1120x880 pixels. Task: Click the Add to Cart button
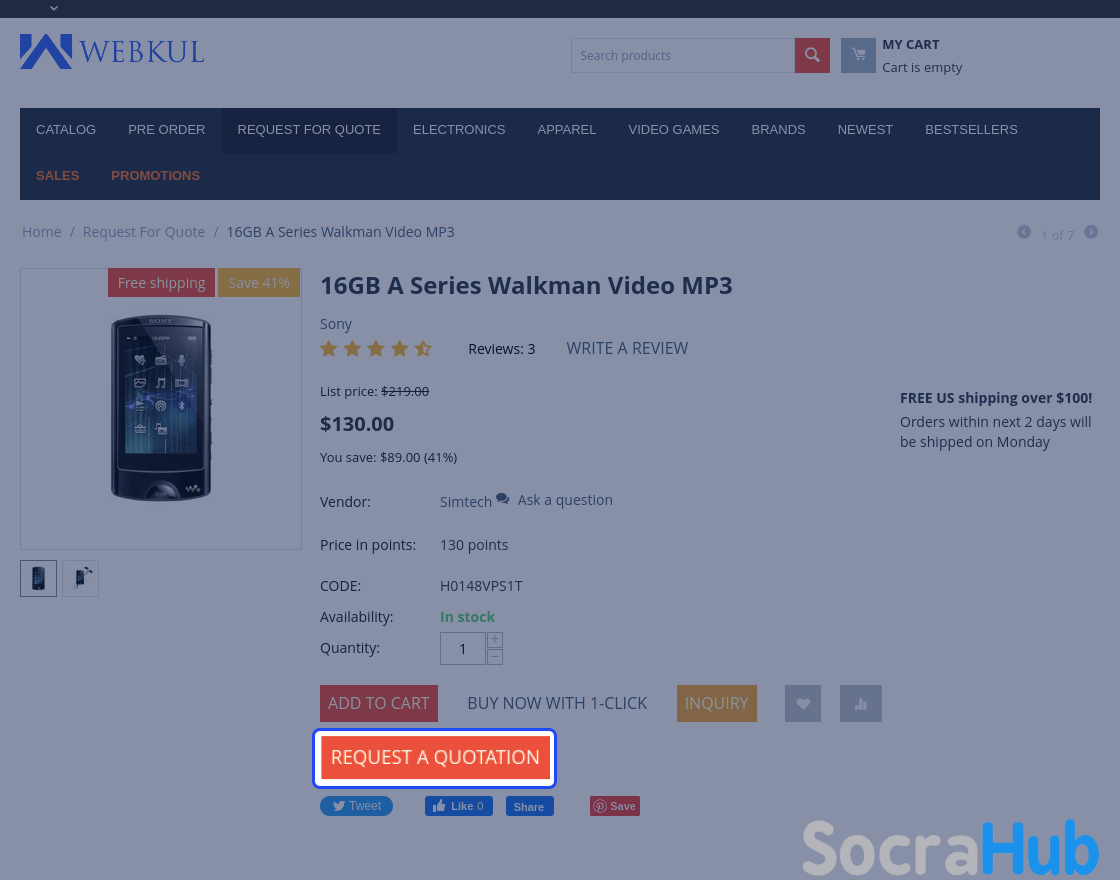(379, 704)
